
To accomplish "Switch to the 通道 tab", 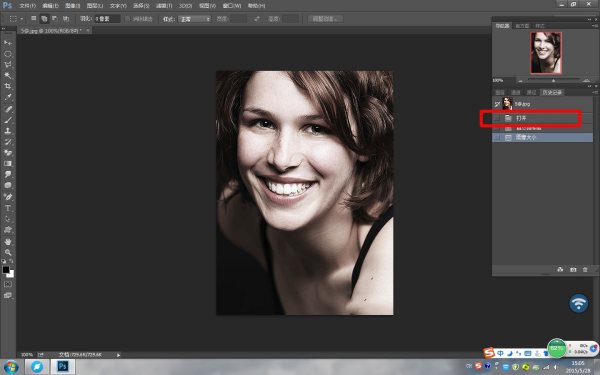I will click(515, 92).
